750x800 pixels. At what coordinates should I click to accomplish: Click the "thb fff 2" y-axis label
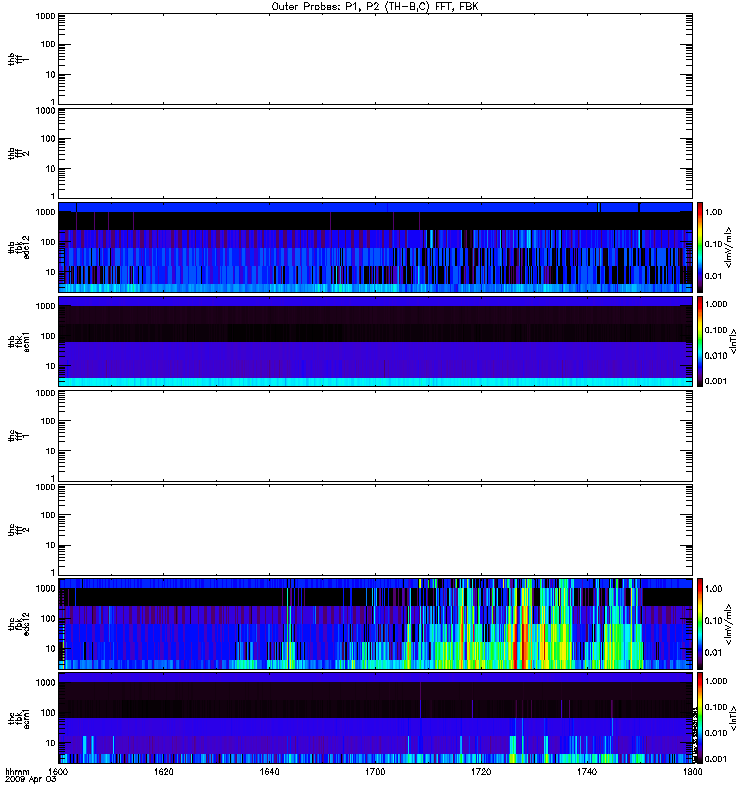(18, 153)
